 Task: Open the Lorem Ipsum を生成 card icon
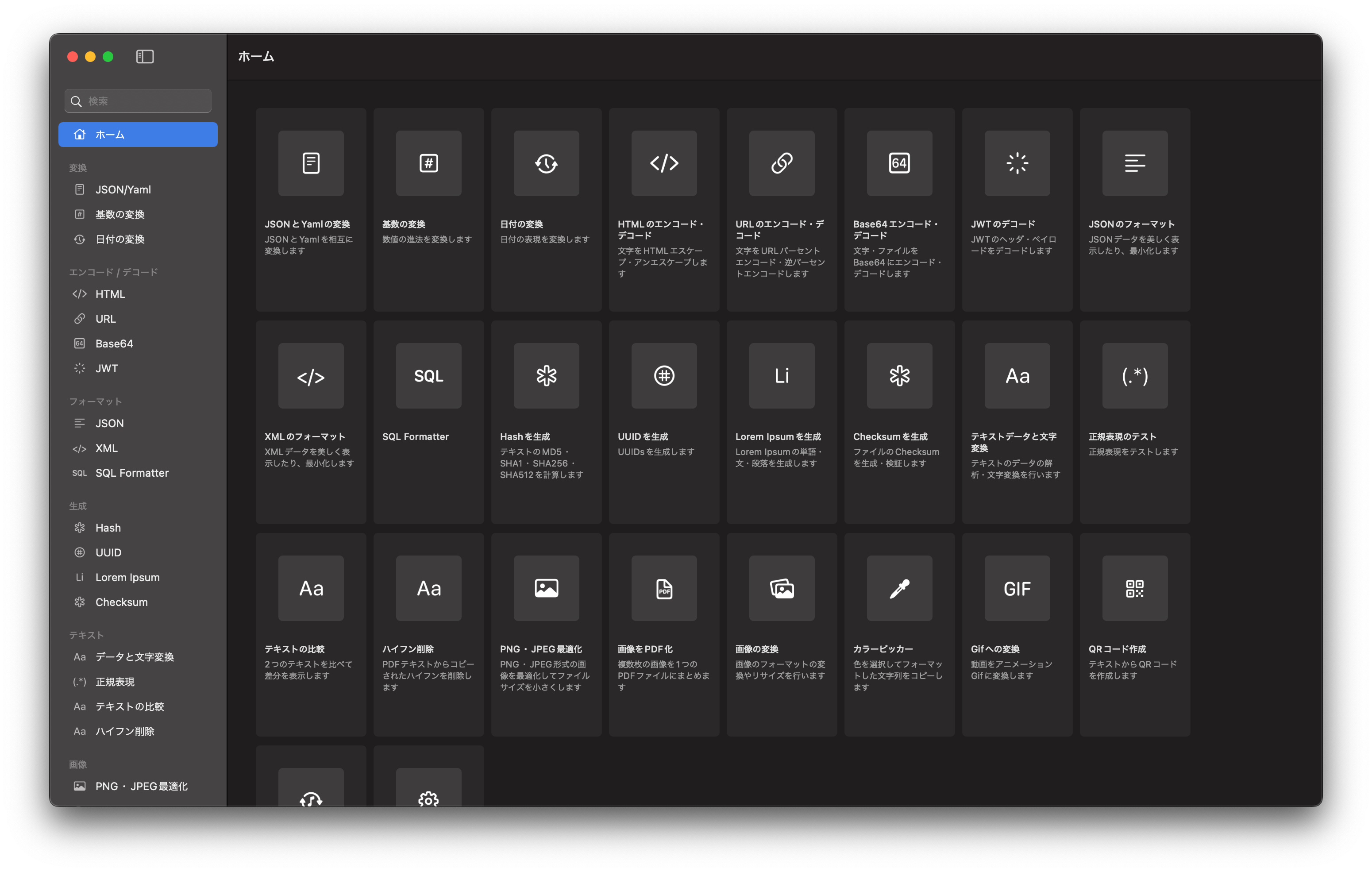(x=782, y=376)
